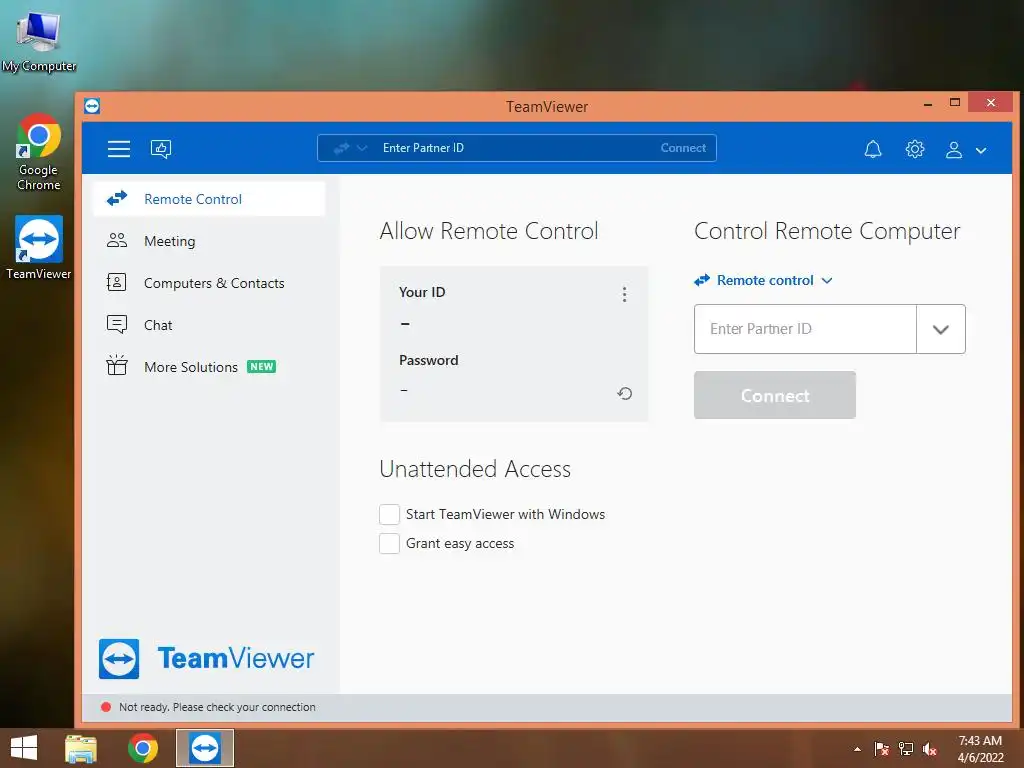Refresh the password with the circular arrow

click(x=624, y=393)
